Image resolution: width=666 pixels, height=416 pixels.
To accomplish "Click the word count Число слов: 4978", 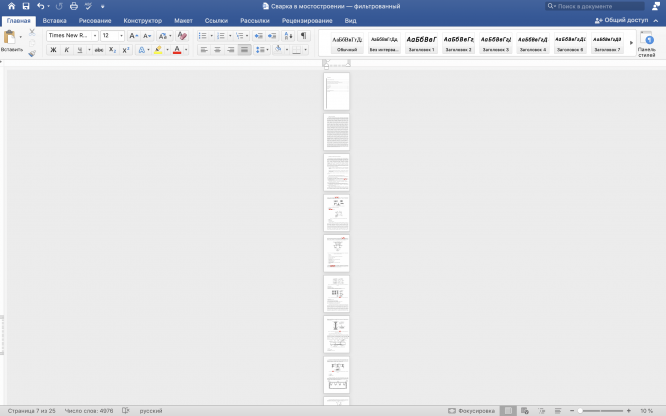I will point(89,410).
